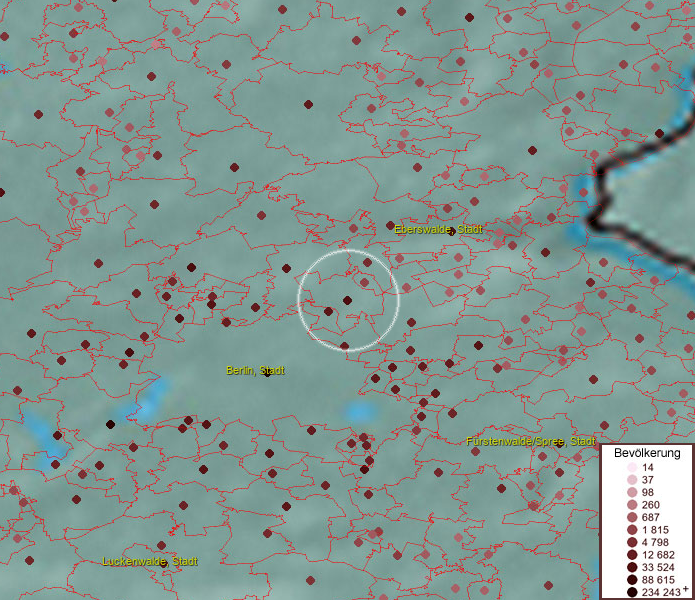Click the 234 243+ legend swatch
This screenshot has width=695, height=600.
pos(632,593)
